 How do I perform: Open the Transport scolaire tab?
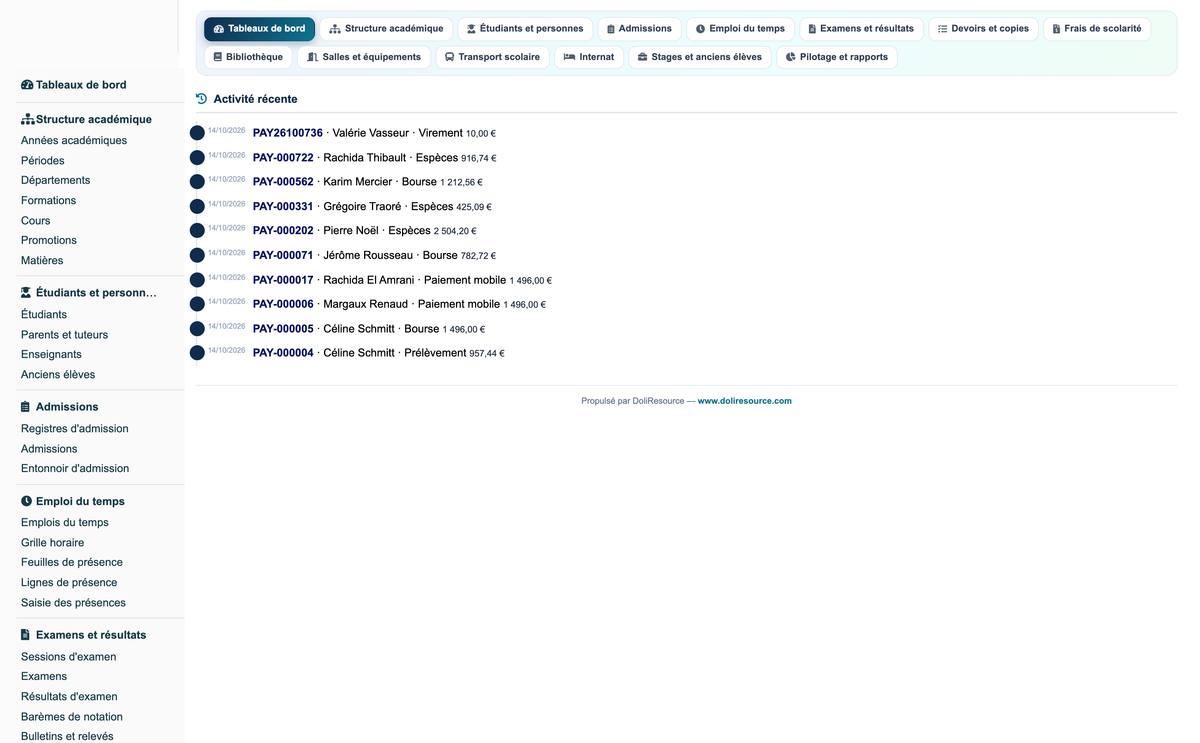click(492, 57)
